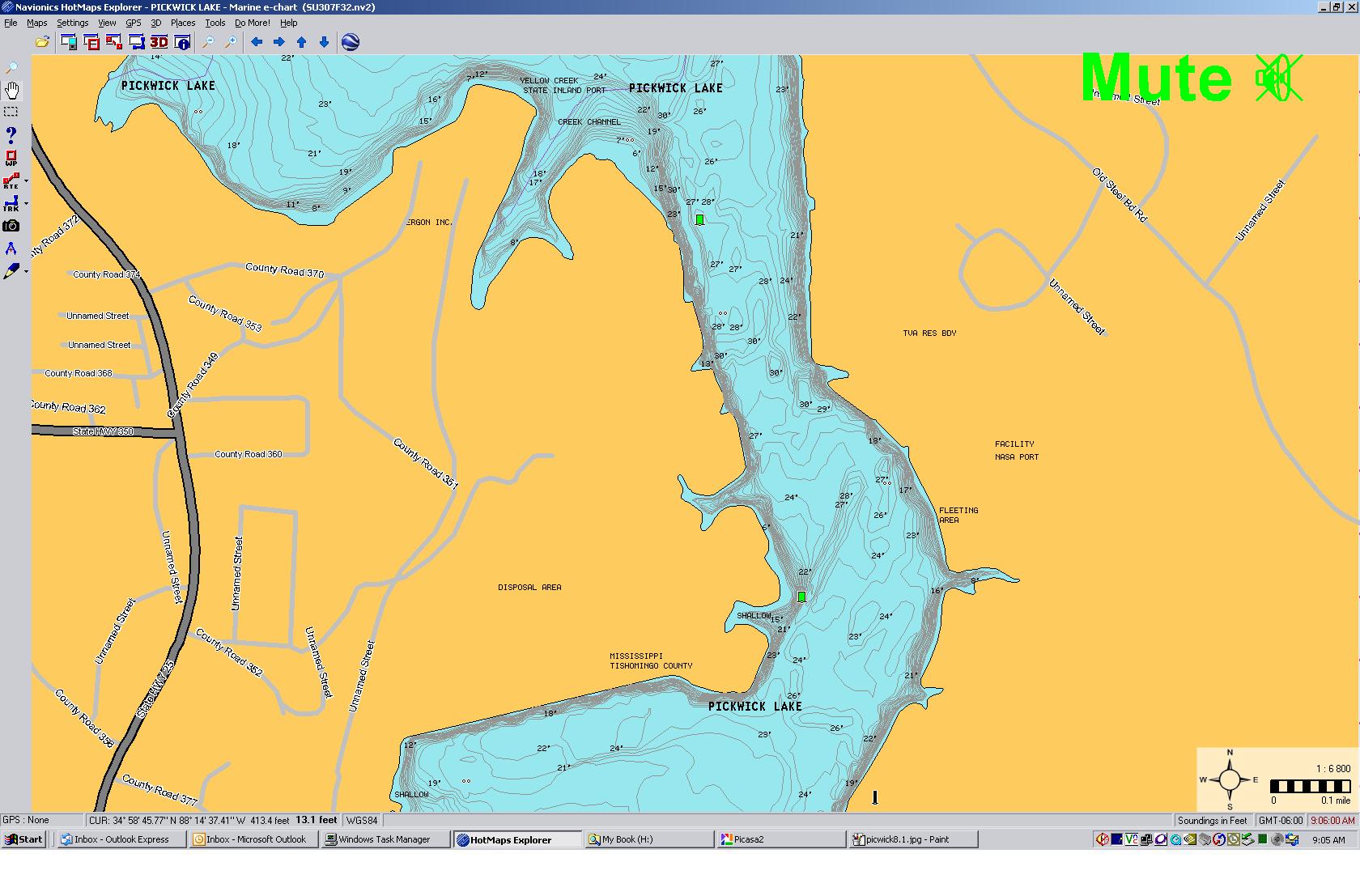
Task: Expand the RTE route tool dropdown arrow
Action: [x=27, y=181]
